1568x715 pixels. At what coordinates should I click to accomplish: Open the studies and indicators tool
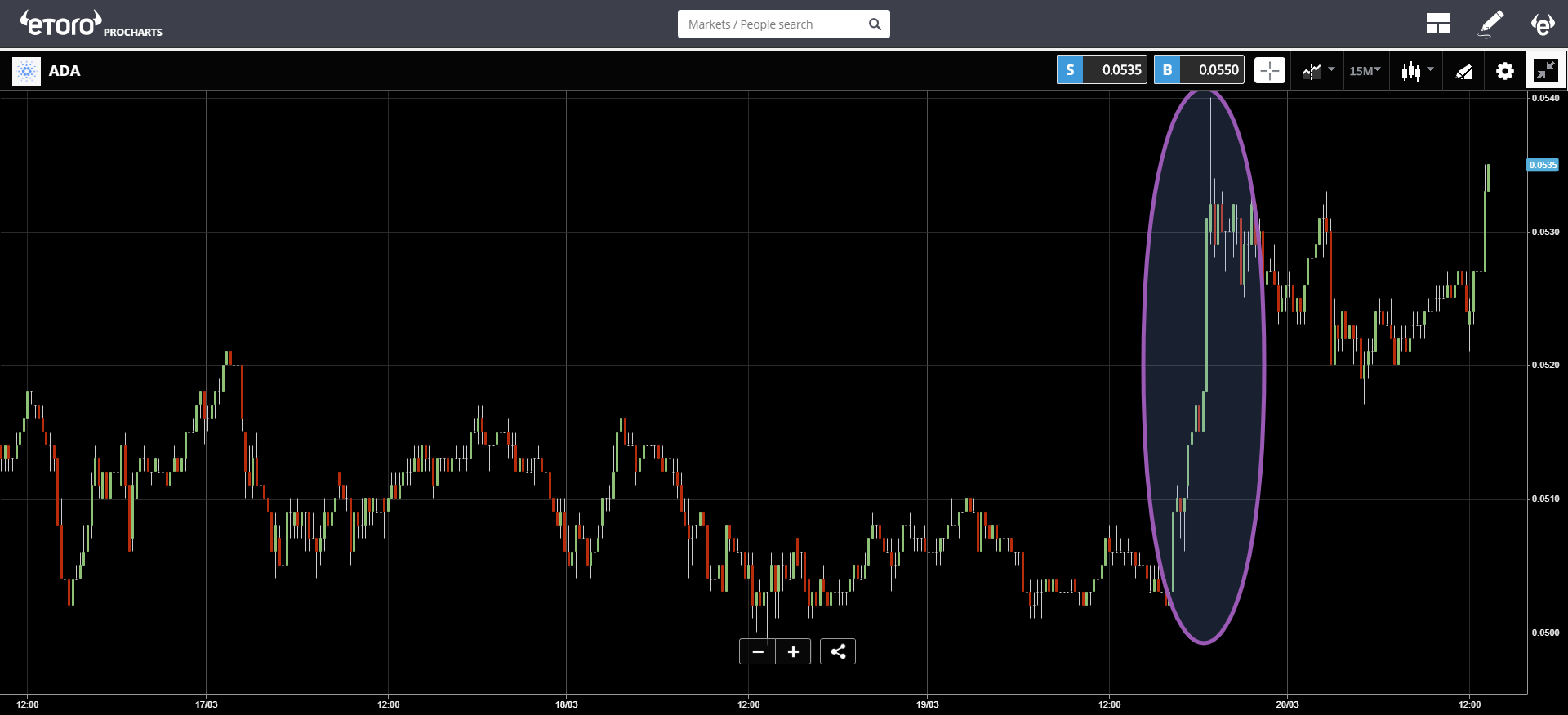pos(1463,72)
